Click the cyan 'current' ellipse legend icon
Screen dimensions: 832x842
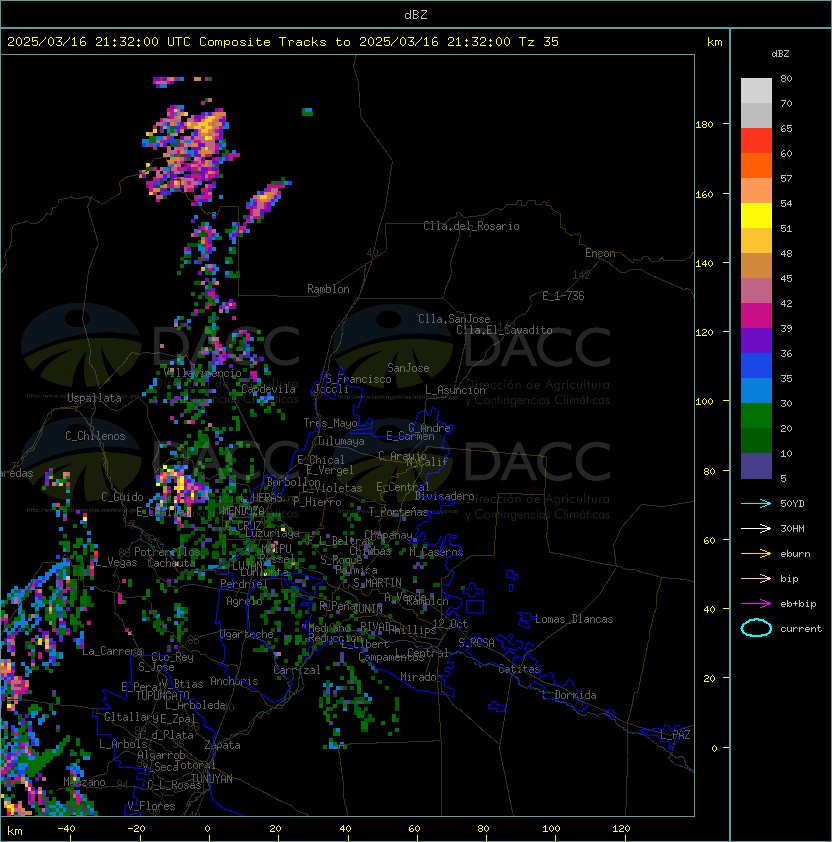[756, 628]
